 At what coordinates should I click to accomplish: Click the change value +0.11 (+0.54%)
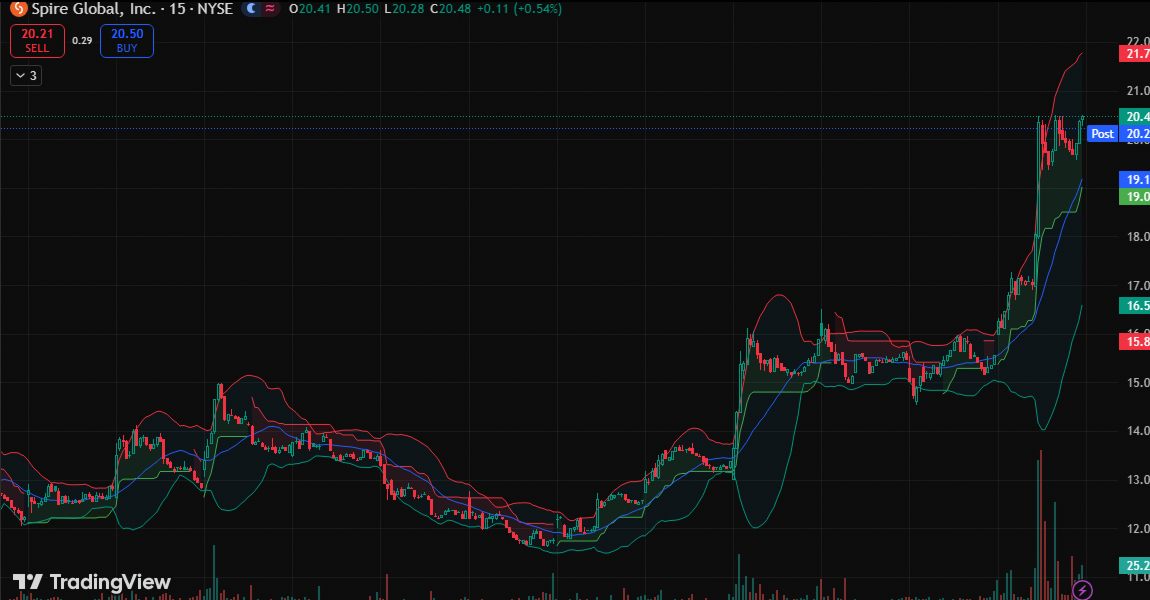519,9
